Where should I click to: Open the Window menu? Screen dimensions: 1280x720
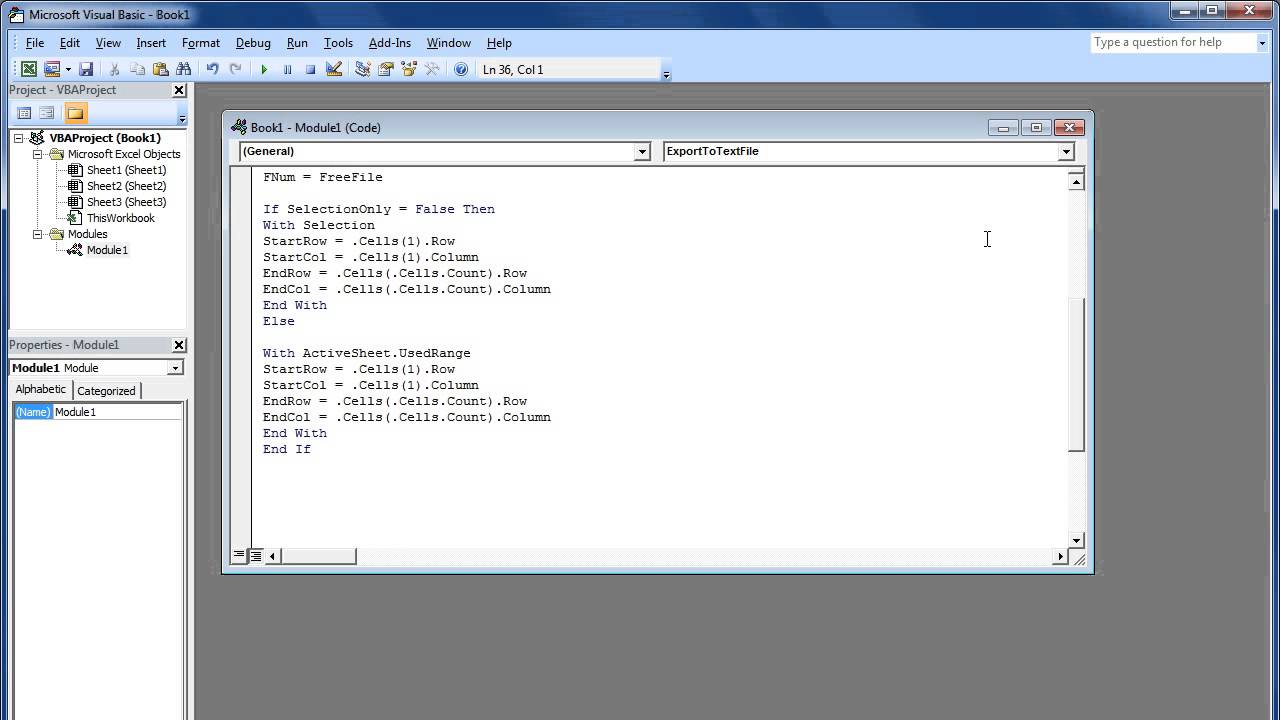[x=449, y=43]
